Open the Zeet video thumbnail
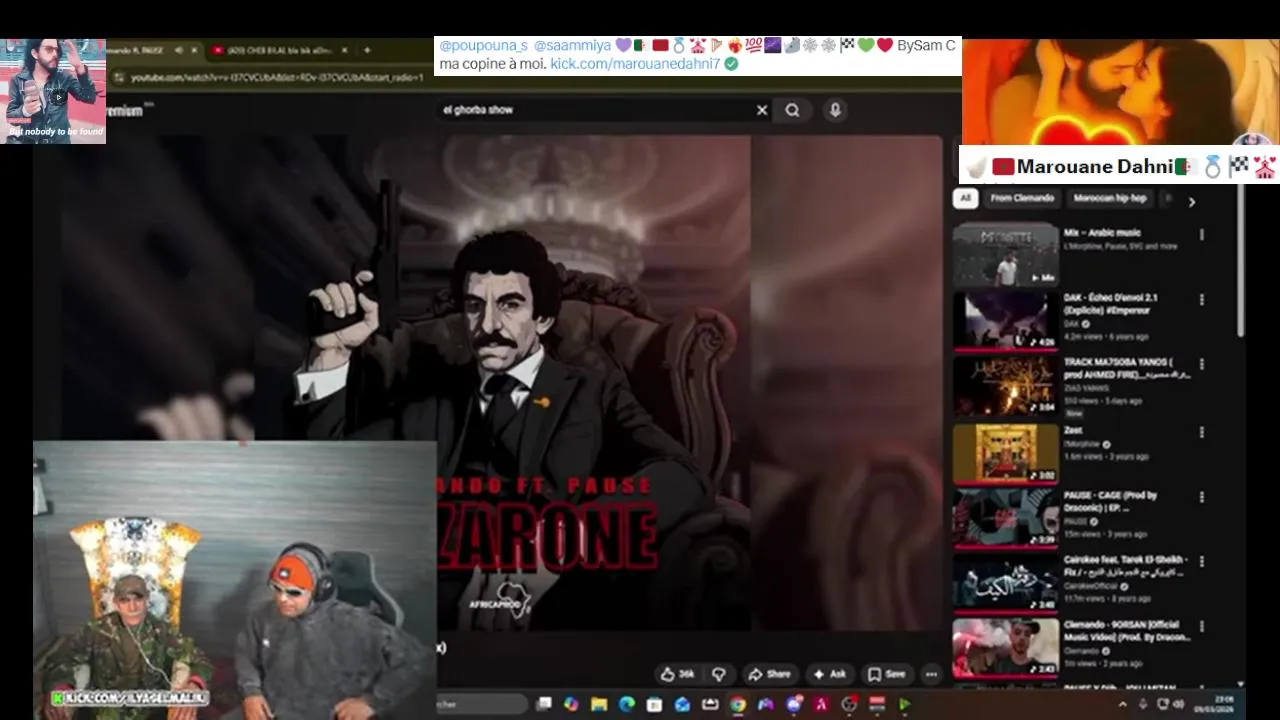Viewport: 1280px width, 720px height. (x=1005, y=452)
